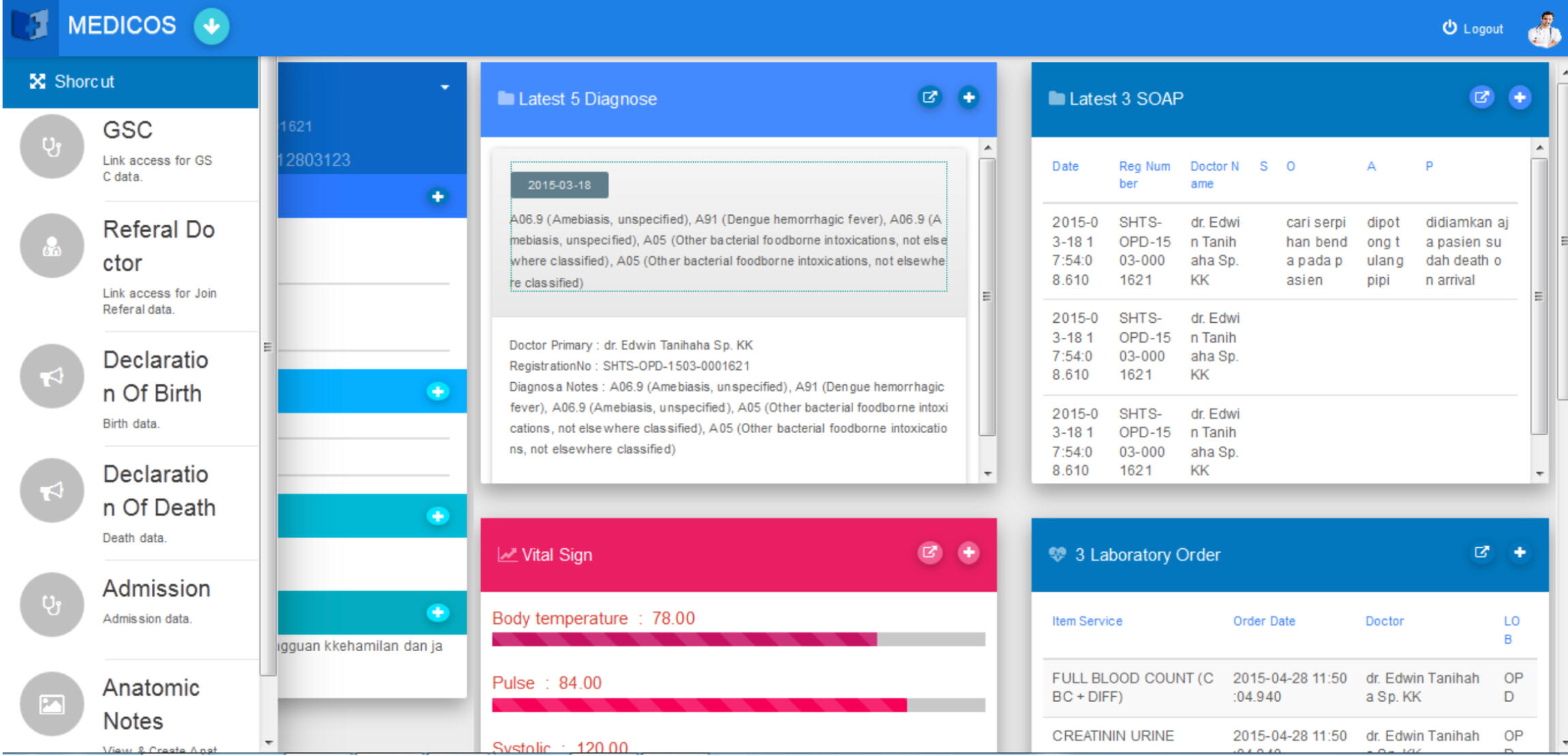
Task: Click the Body temperature progress bar
Action: click(738, 639)
